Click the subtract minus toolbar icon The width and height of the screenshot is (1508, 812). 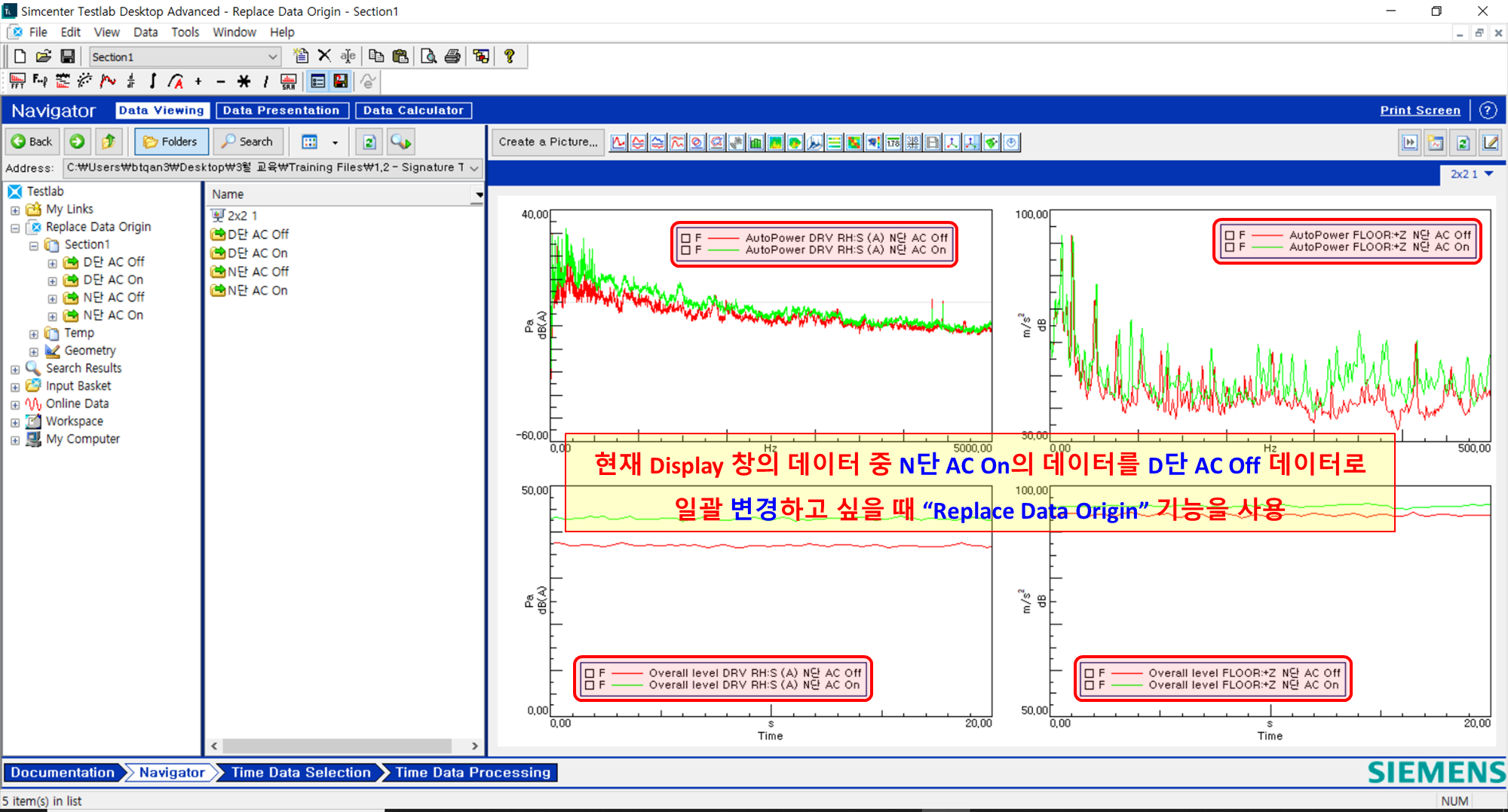tap(220, 81)
